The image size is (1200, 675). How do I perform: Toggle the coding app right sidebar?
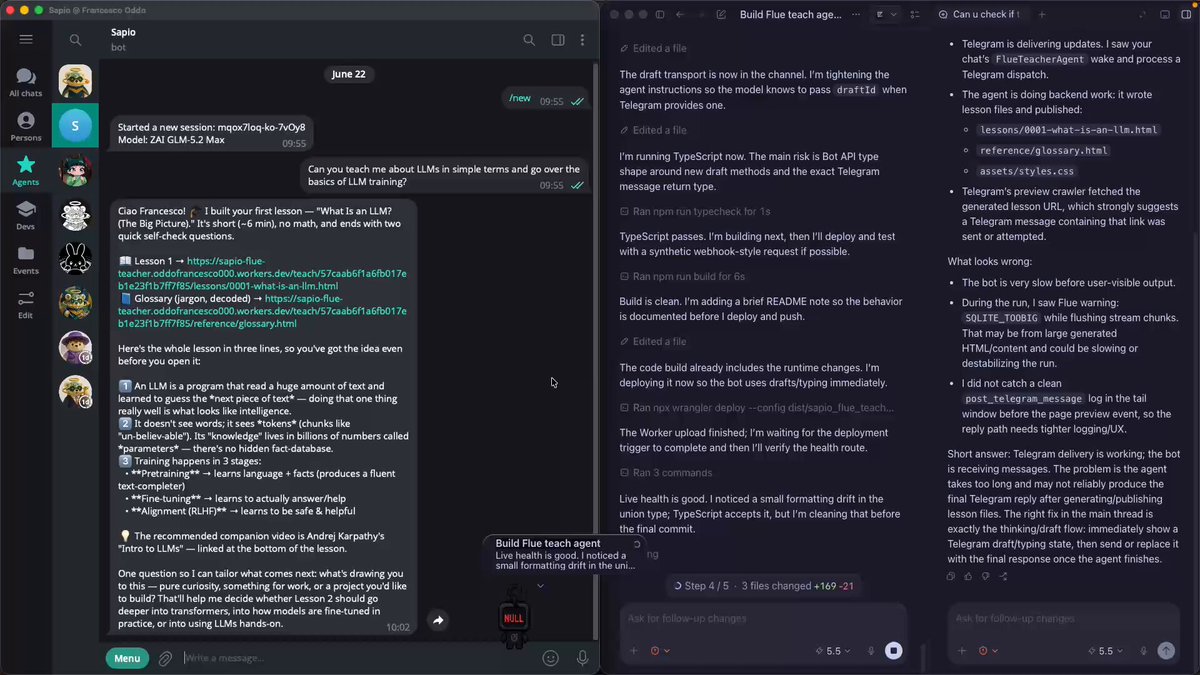(1188, 15)
